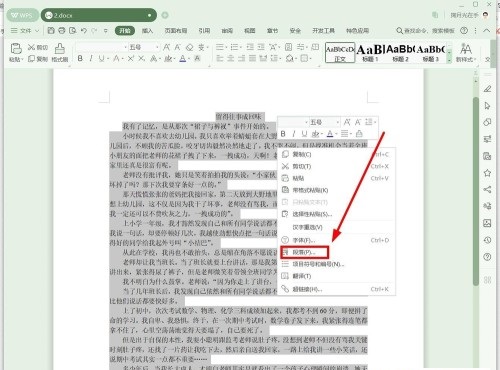The width and height of the screenshot is (500, 370).
Task: Click the Increase Font Size icon in the ribbon
Action: (x=166, y=47)
